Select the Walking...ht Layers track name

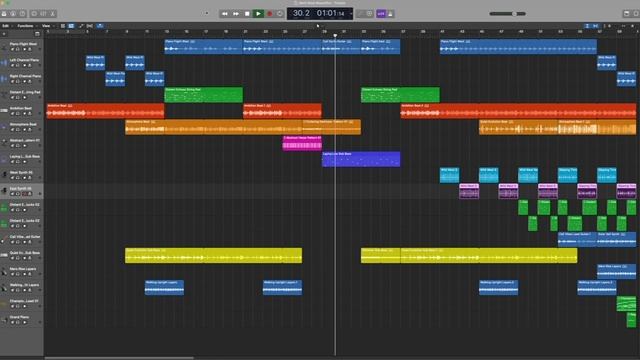tap(24, 285)
